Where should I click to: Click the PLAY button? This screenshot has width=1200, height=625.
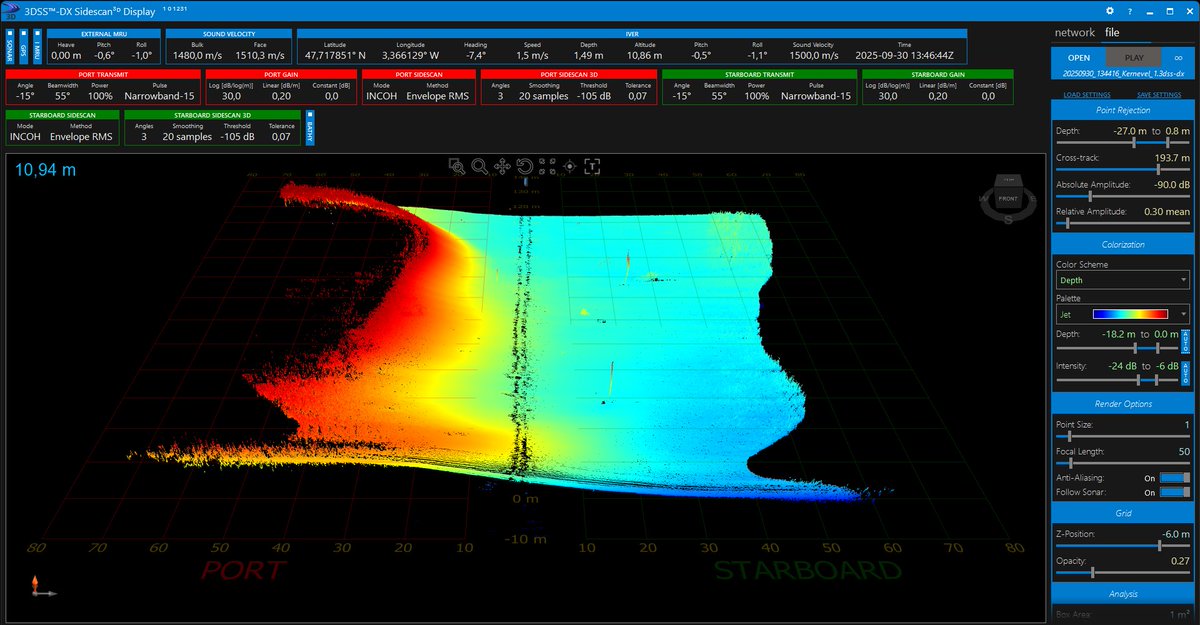1134,58
